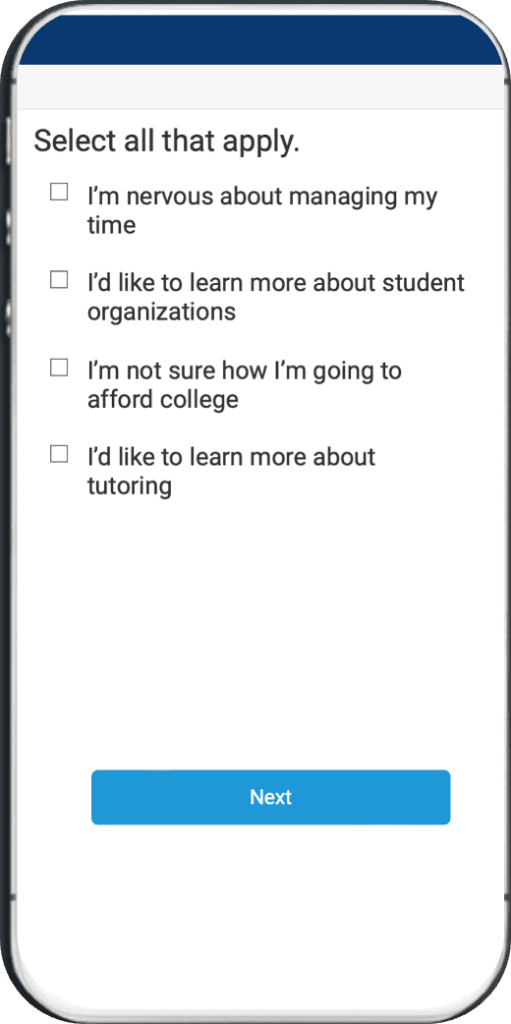Tap the Next button
The width and height of the screenshot is (511, 1024).
click(x=271, y=797)
